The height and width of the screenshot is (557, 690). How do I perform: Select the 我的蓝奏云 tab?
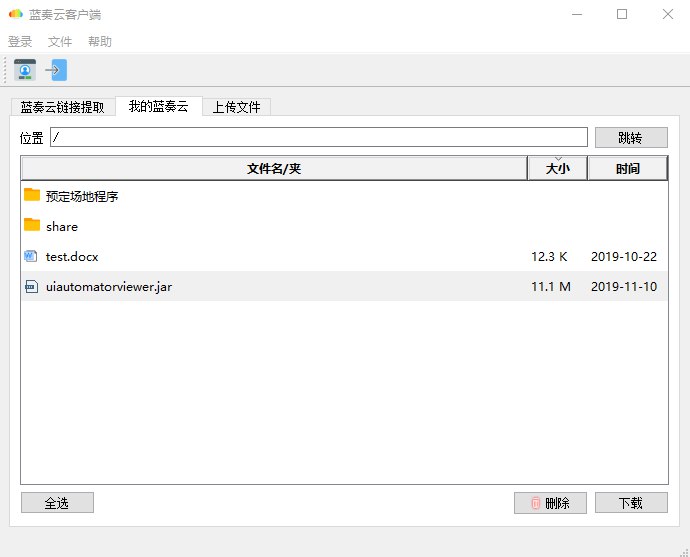click(158, 106)
